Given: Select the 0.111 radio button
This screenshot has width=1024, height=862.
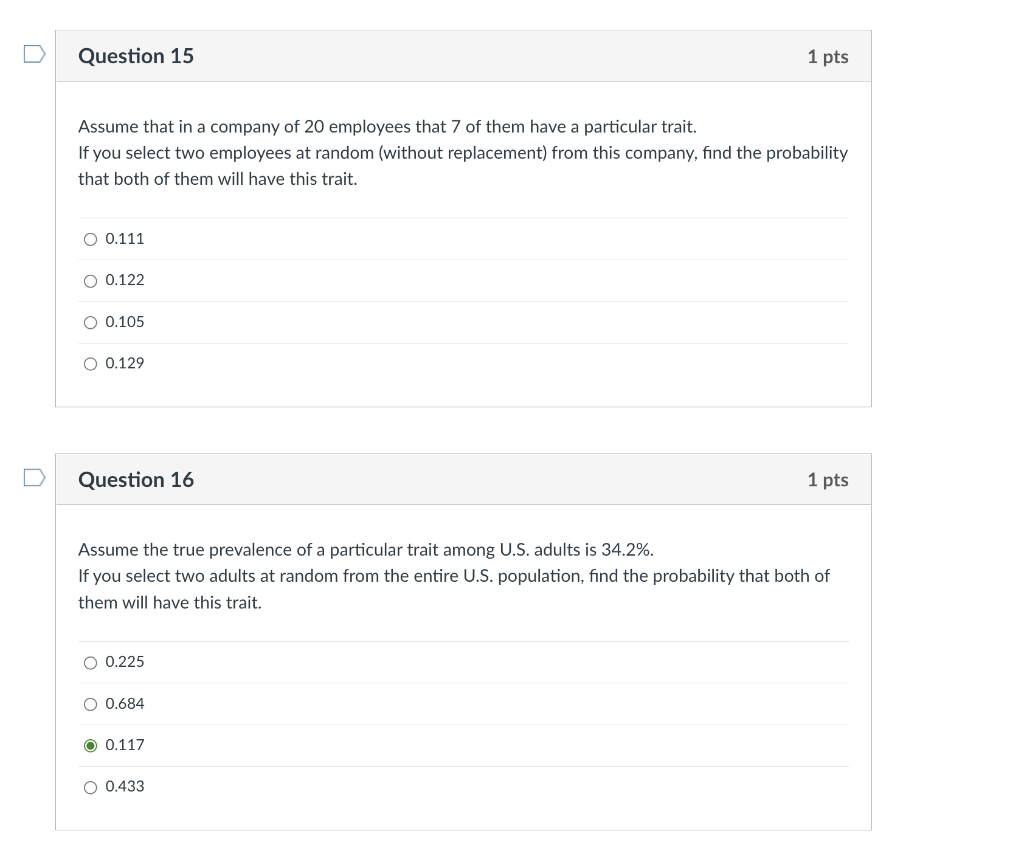Looking at the screenshot, I should point(91,239).
